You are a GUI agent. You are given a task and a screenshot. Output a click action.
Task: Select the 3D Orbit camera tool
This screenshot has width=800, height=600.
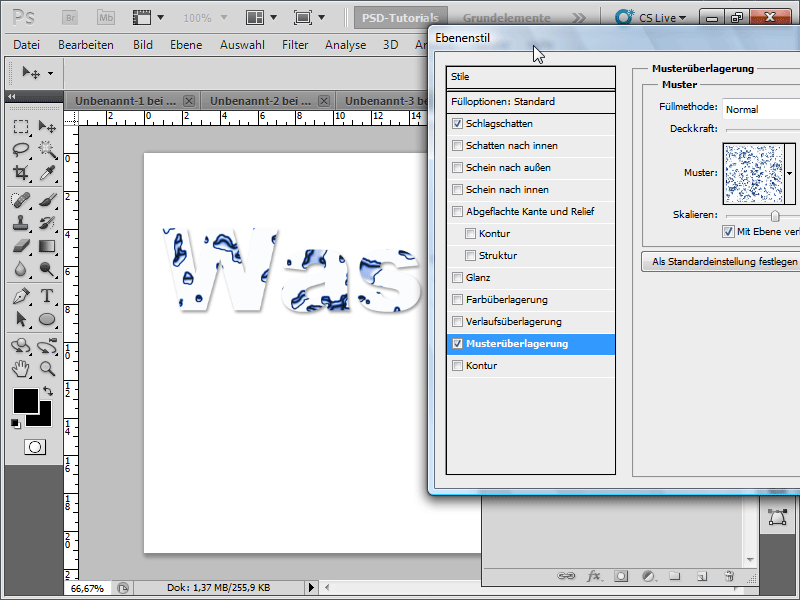(x=47, y=346)
